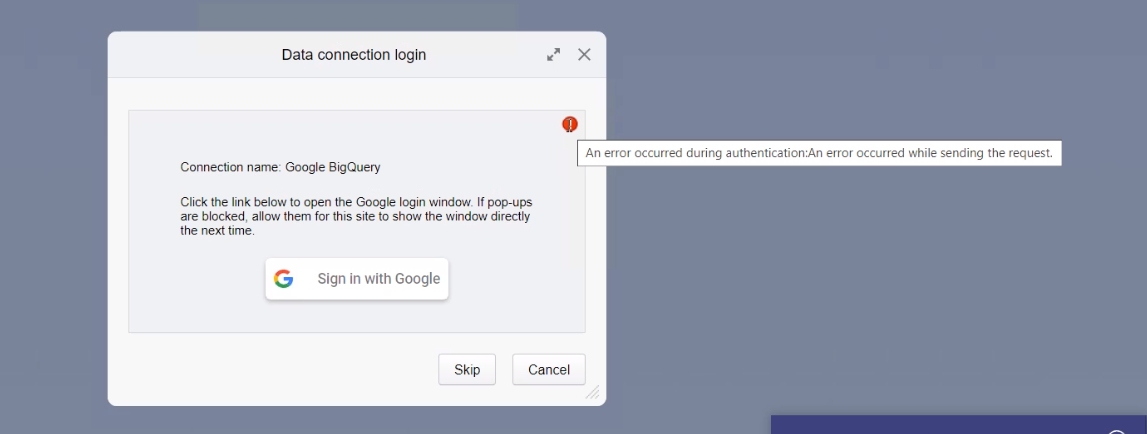Close the Data connection login dialog
Viewport: 1147px width, 434px height.
tap(584, 54)
